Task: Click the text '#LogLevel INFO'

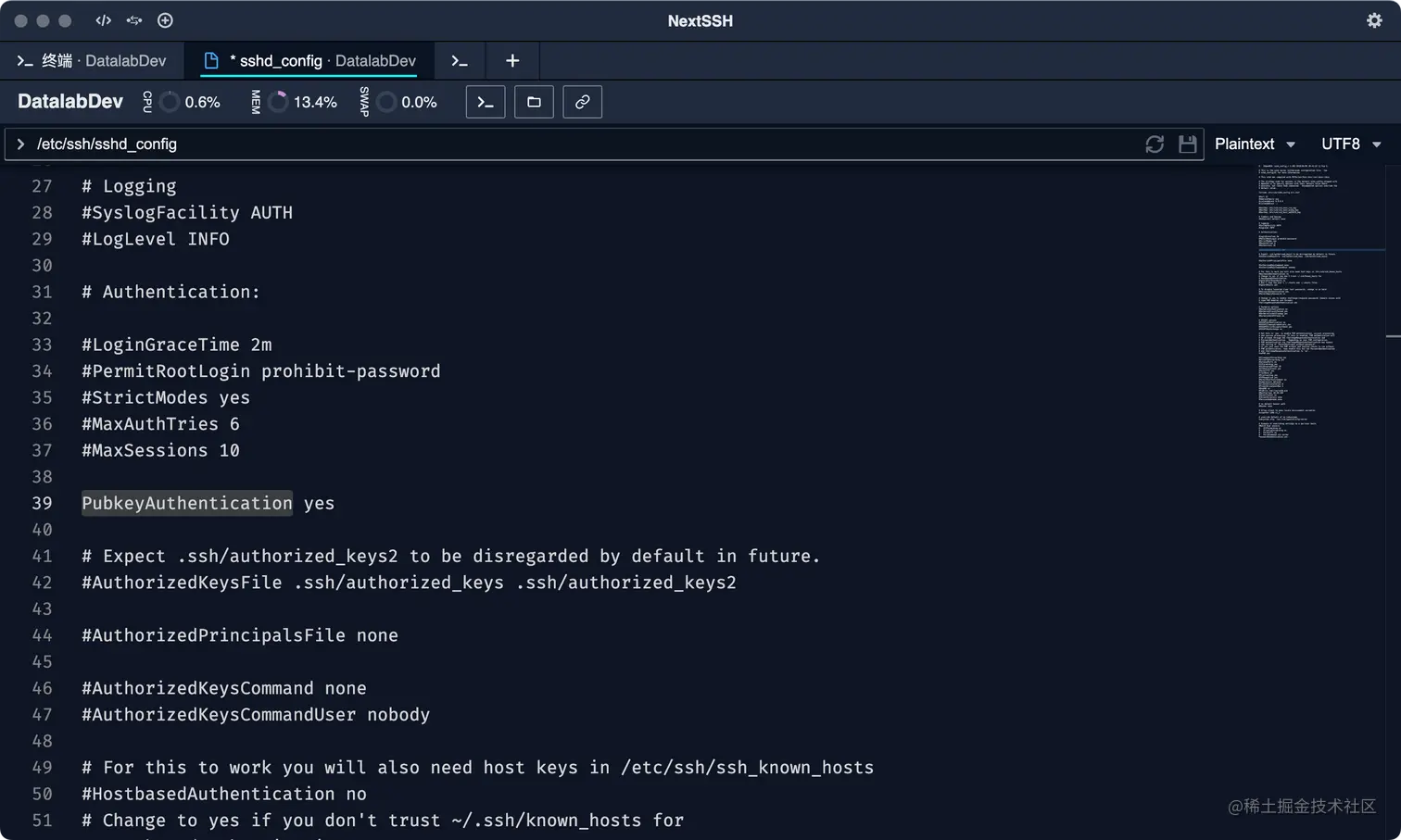Action: pyautogui.click(x=156, y=239)
